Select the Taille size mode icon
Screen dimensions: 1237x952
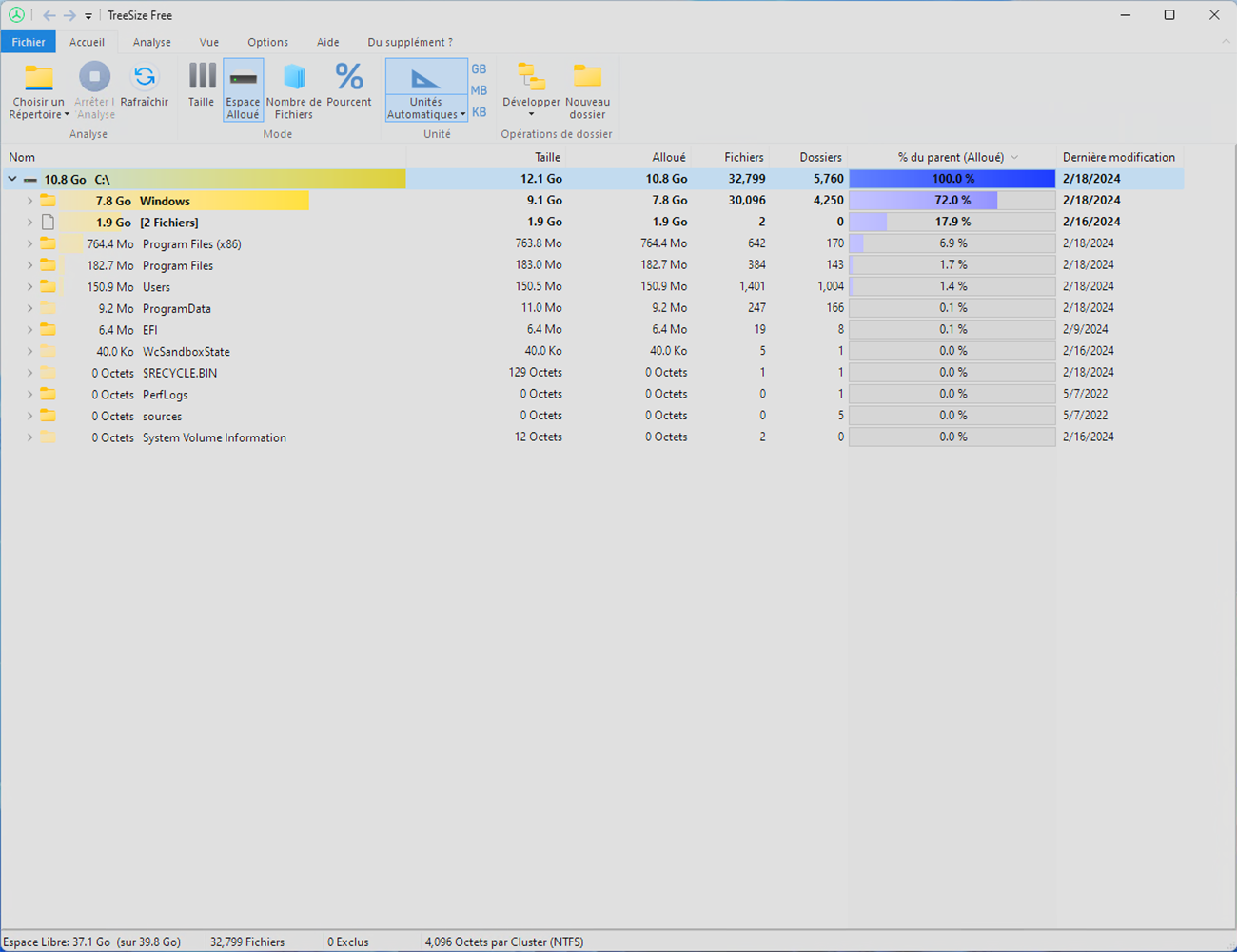[201, 78]
